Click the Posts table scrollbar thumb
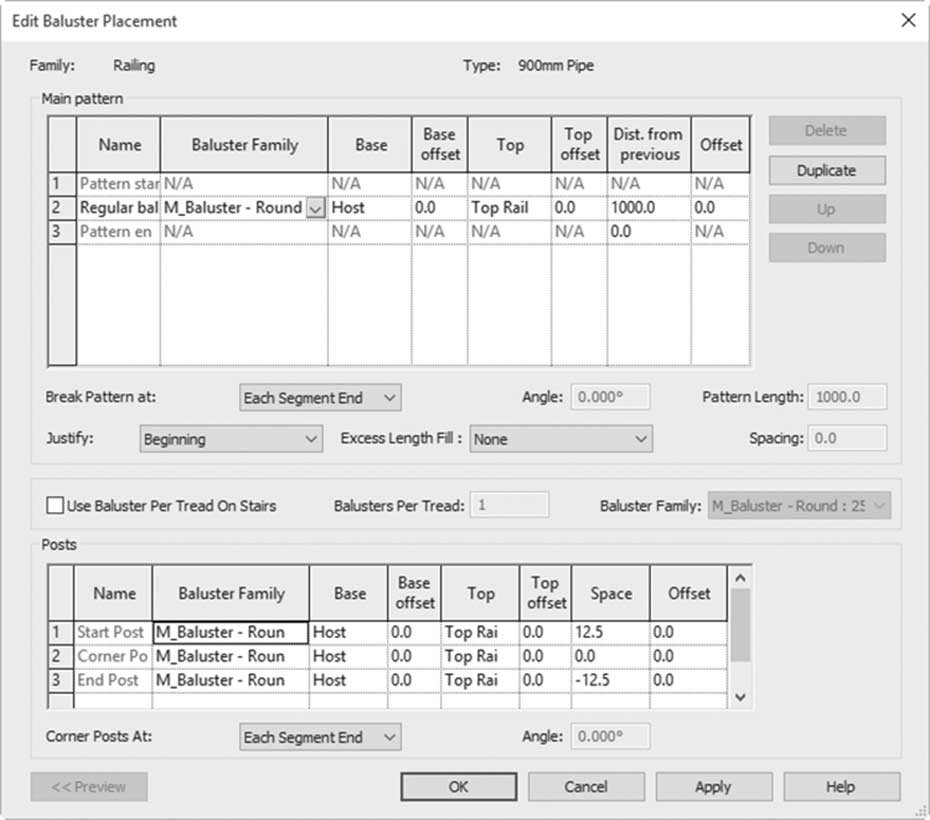930x820 pixels. 740,625
